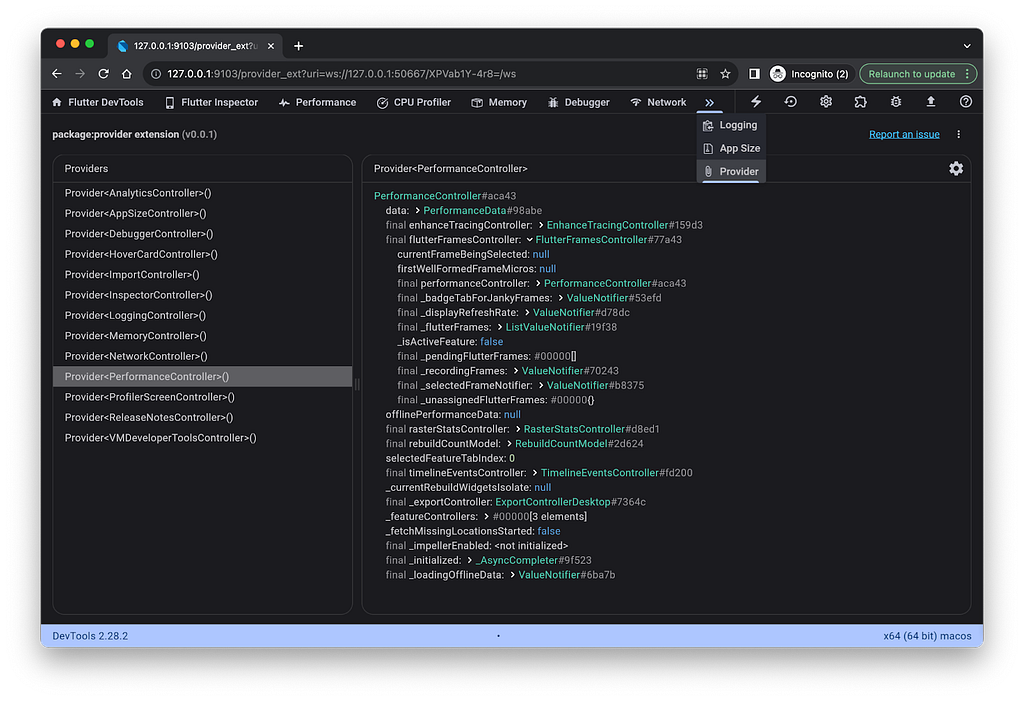The height and width of the screenshot is (701, 1024).
Task: Click the DevTools 2.28.2 version text
Action: tap(90, 636)
